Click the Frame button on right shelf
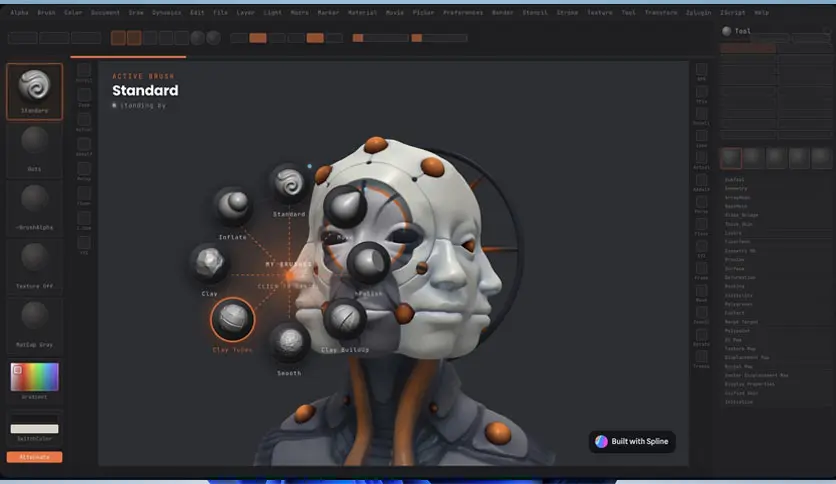The height and width of the screenshot is (484, 836). coord(701,271)
